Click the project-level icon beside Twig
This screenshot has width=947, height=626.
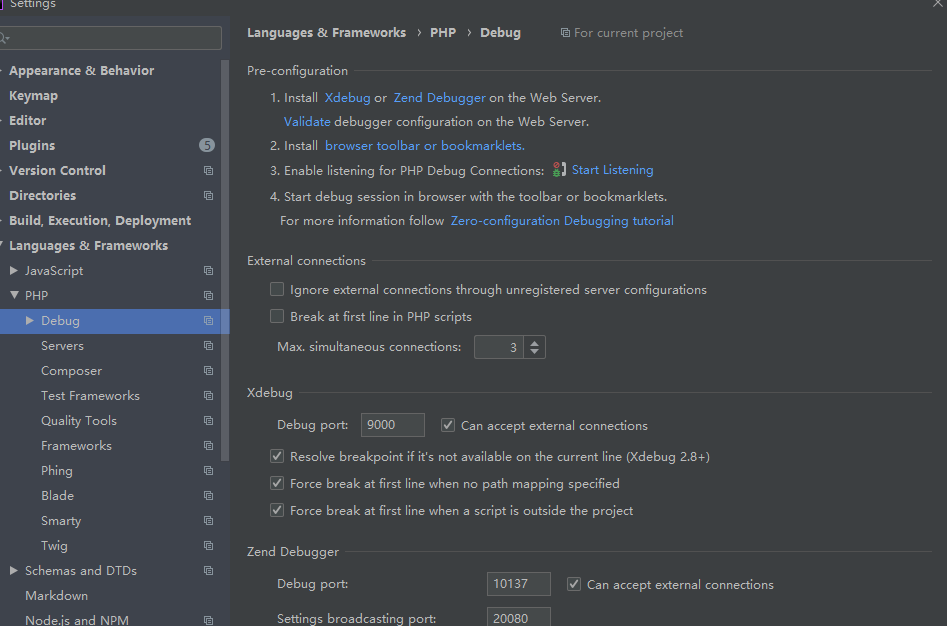click(x=208, y=546)
